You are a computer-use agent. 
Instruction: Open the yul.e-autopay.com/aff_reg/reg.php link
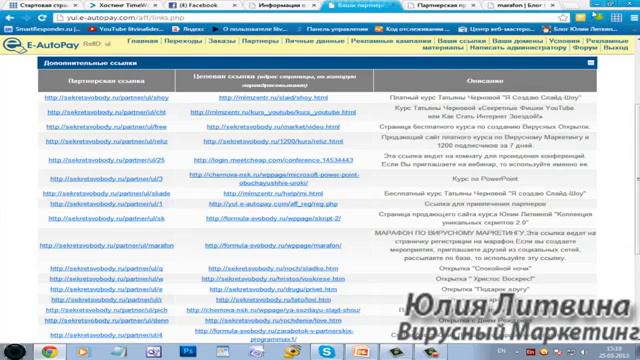click(273, 204)
